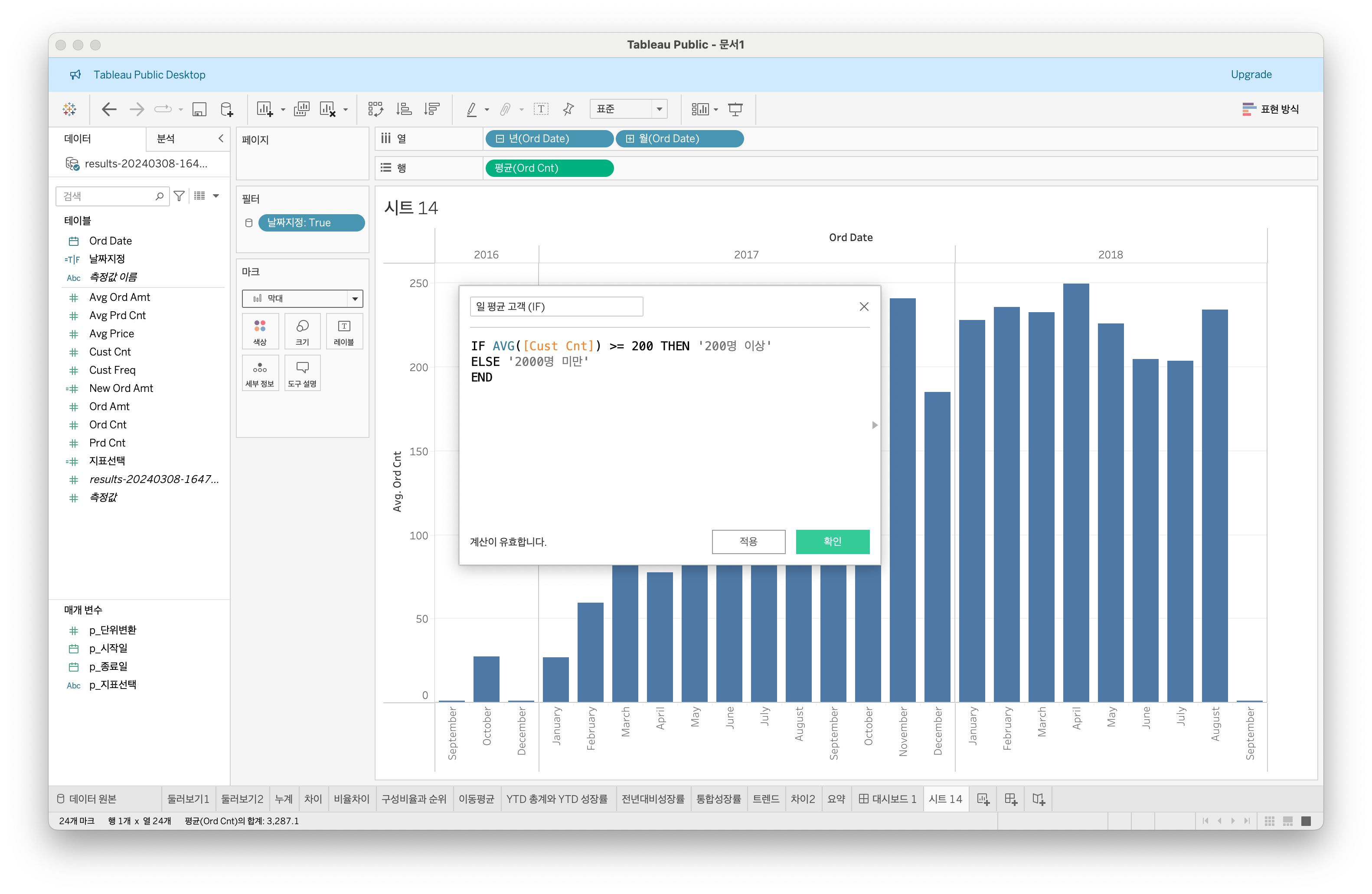Expand the function reference arrow in calculation editor

coord(875,425)
